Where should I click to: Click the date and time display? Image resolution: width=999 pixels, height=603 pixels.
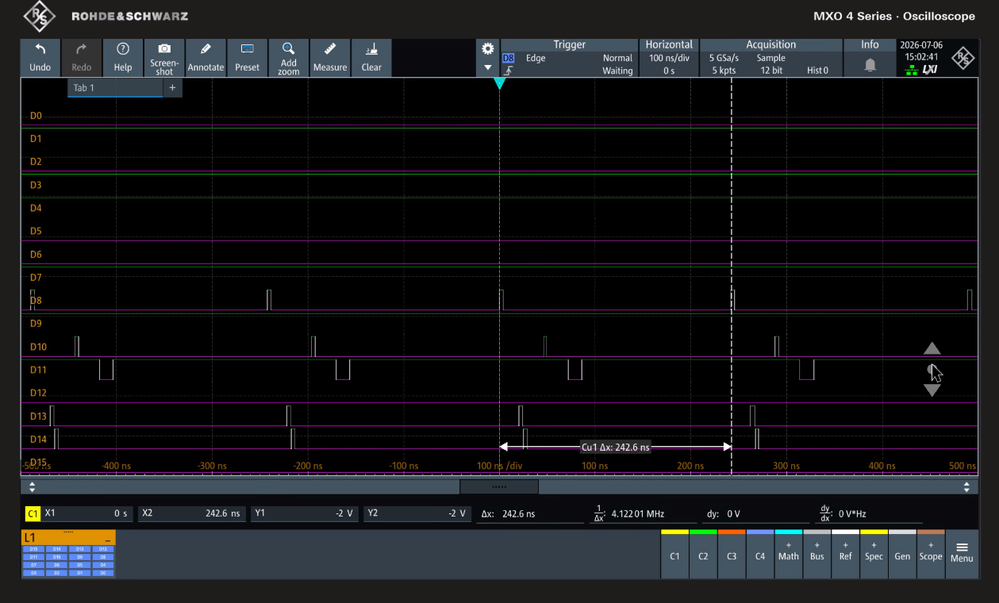(921, 51)
